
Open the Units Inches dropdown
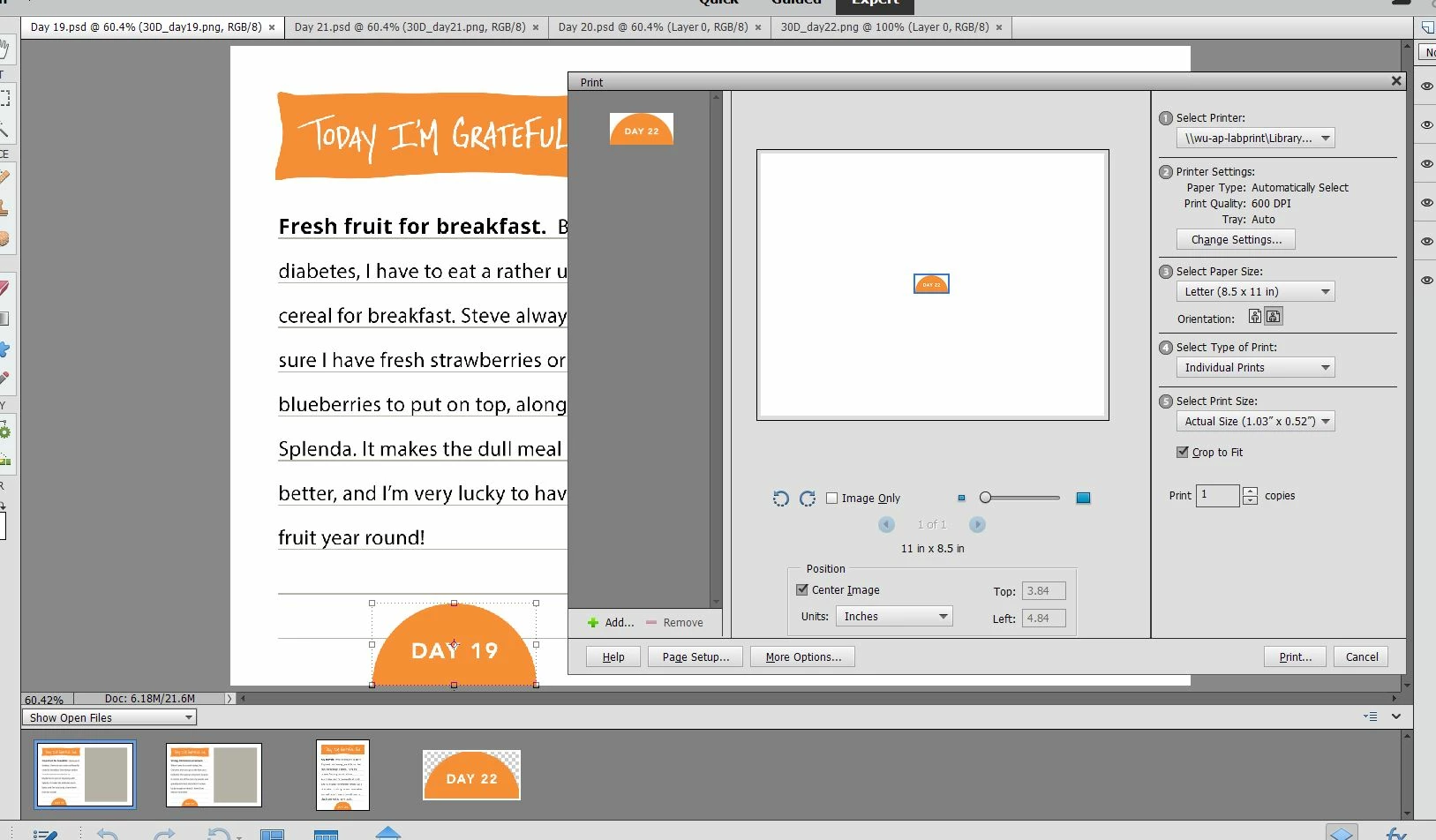[x=894, y=617]
